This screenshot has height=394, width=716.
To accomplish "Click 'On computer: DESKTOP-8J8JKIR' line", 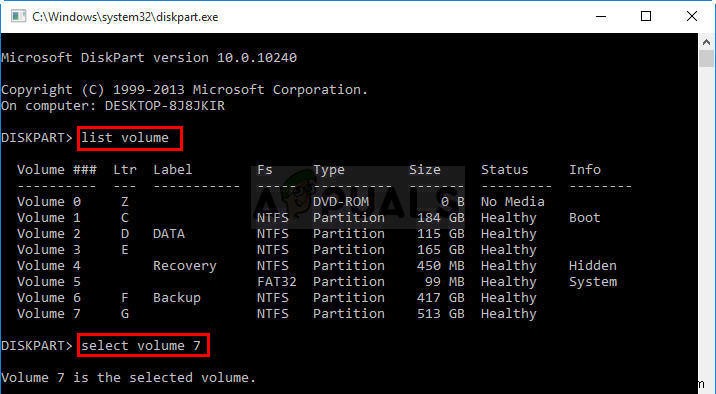I will coord(113,106).
